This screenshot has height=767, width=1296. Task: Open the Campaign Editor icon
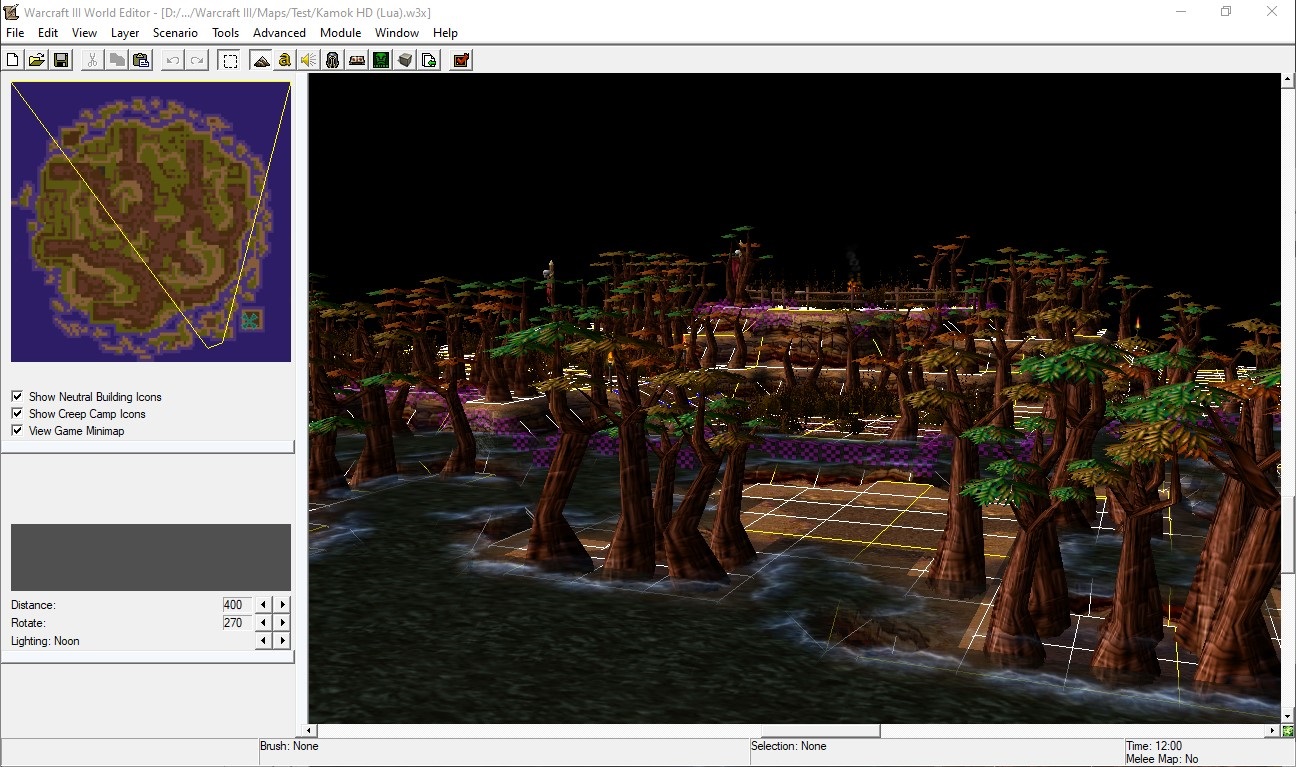357,60
